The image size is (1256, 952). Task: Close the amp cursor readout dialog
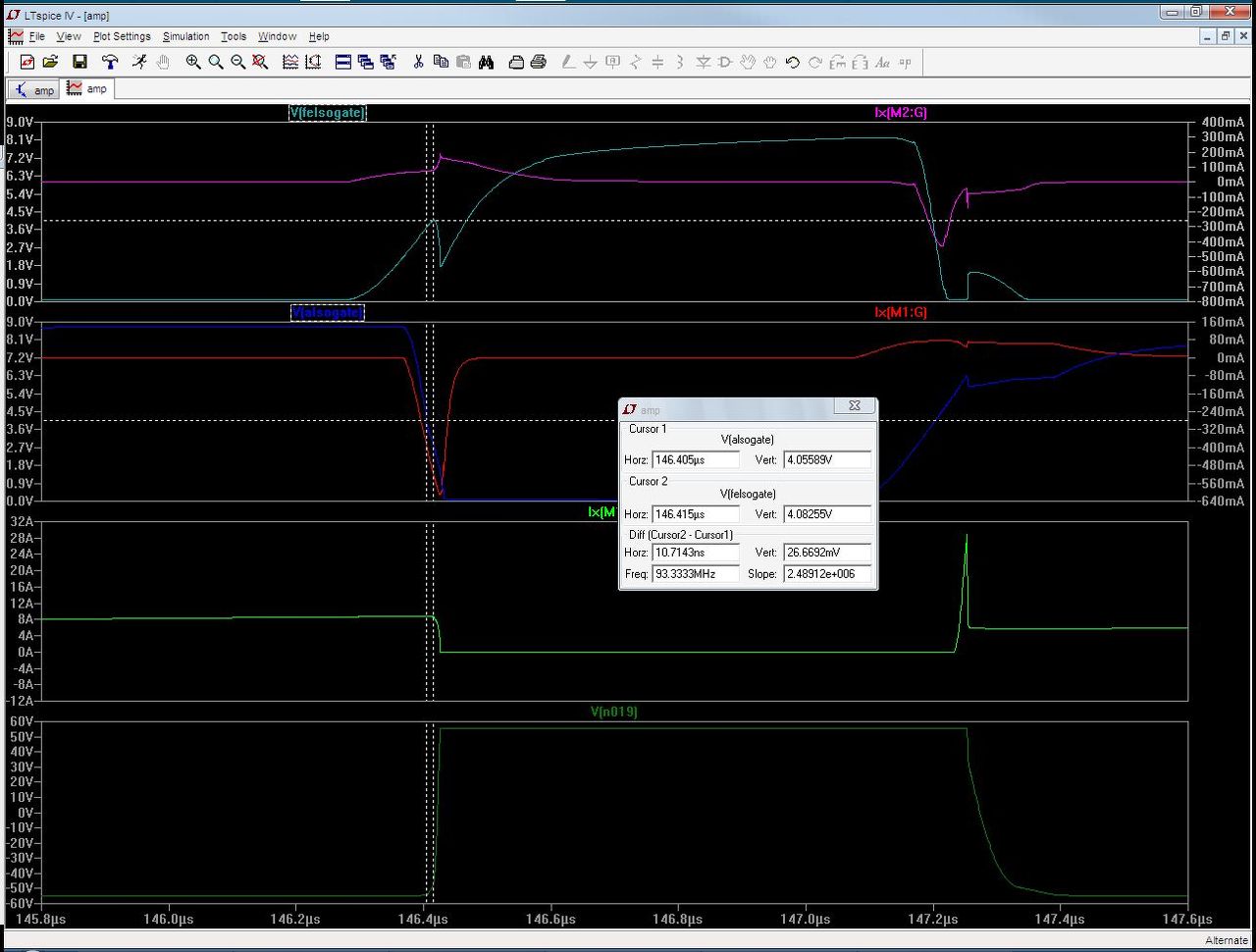854,405
